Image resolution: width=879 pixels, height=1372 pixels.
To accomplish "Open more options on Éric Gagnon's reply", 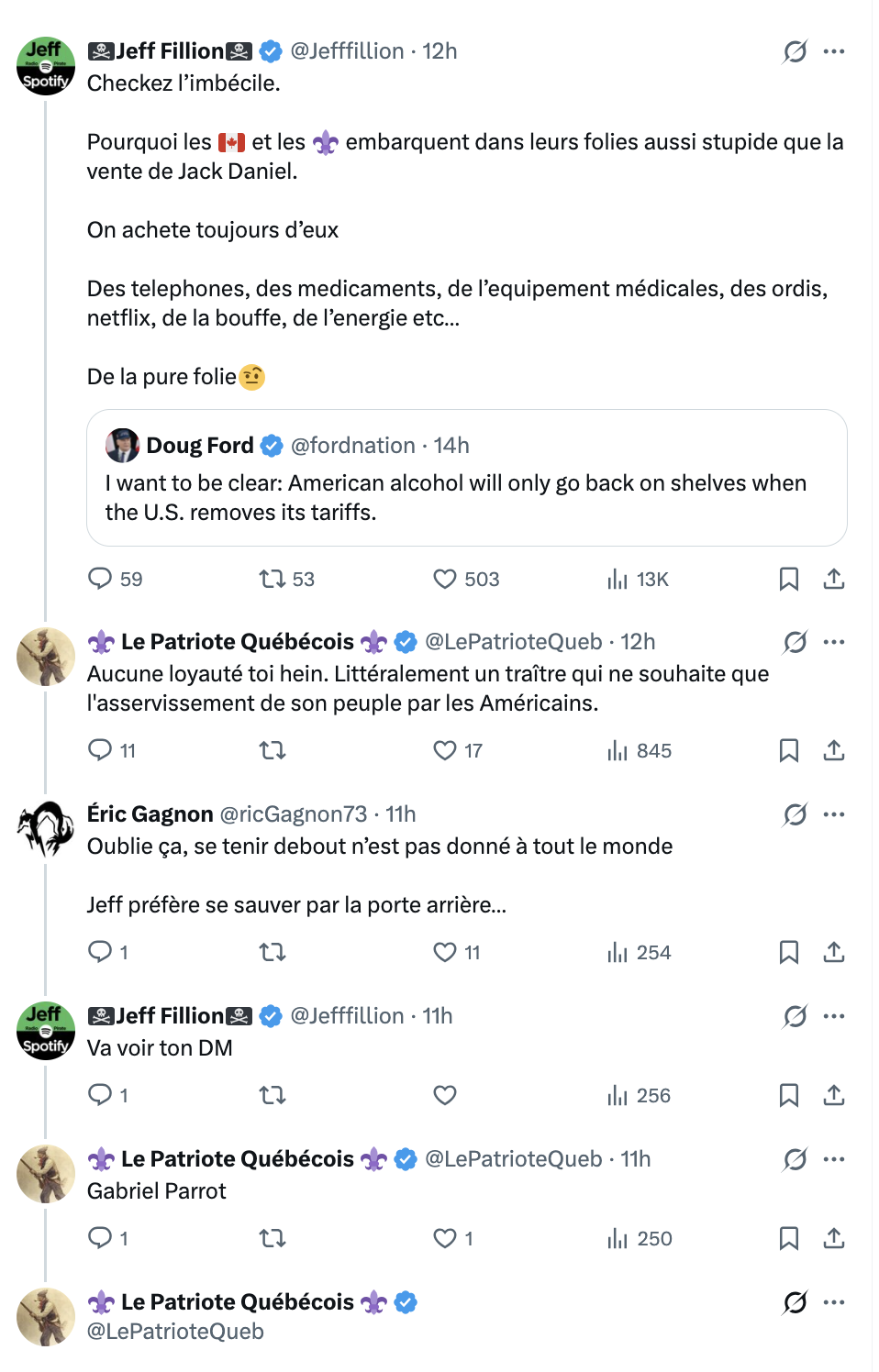I will pyautogui.click(x=834, y=814).
